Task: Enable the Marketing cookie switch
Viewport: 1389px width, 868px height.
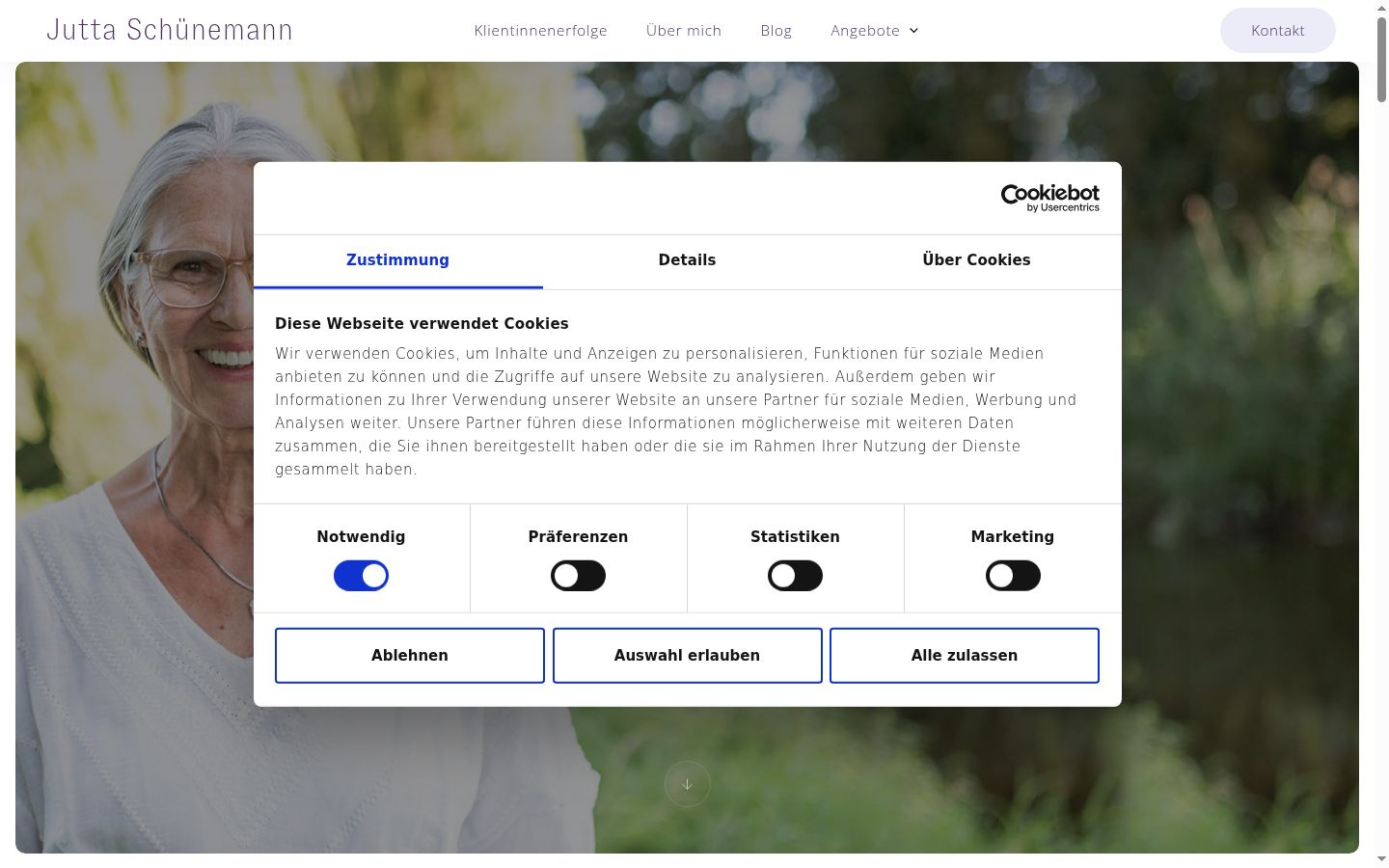Action: [1013, 576]
